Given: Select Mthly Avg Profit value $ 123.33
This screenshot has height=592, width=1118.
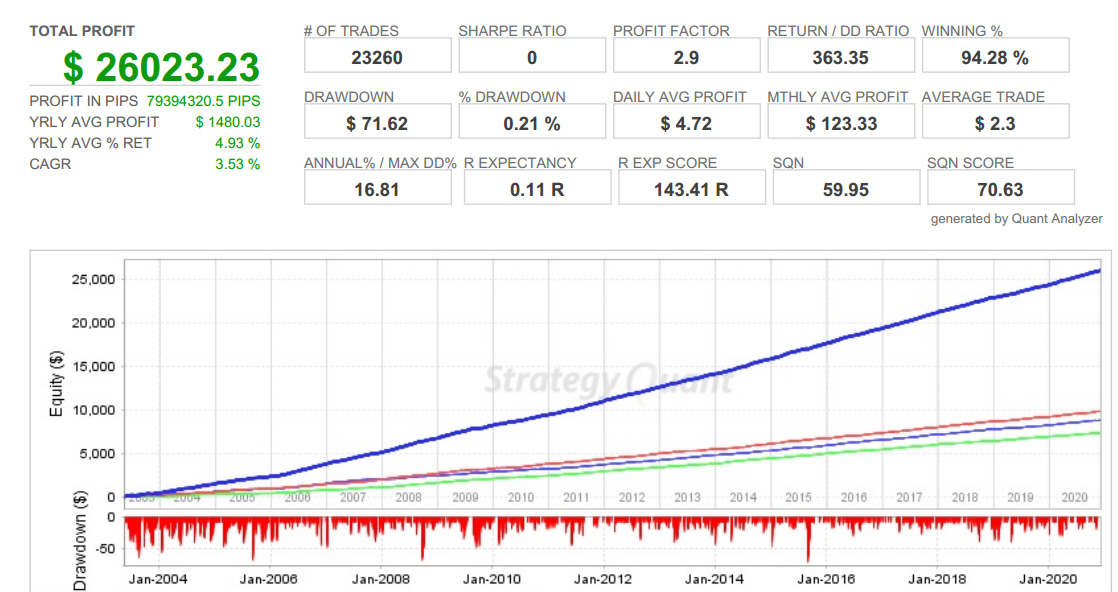Looking at the screenshot, I should coord(841,123).
